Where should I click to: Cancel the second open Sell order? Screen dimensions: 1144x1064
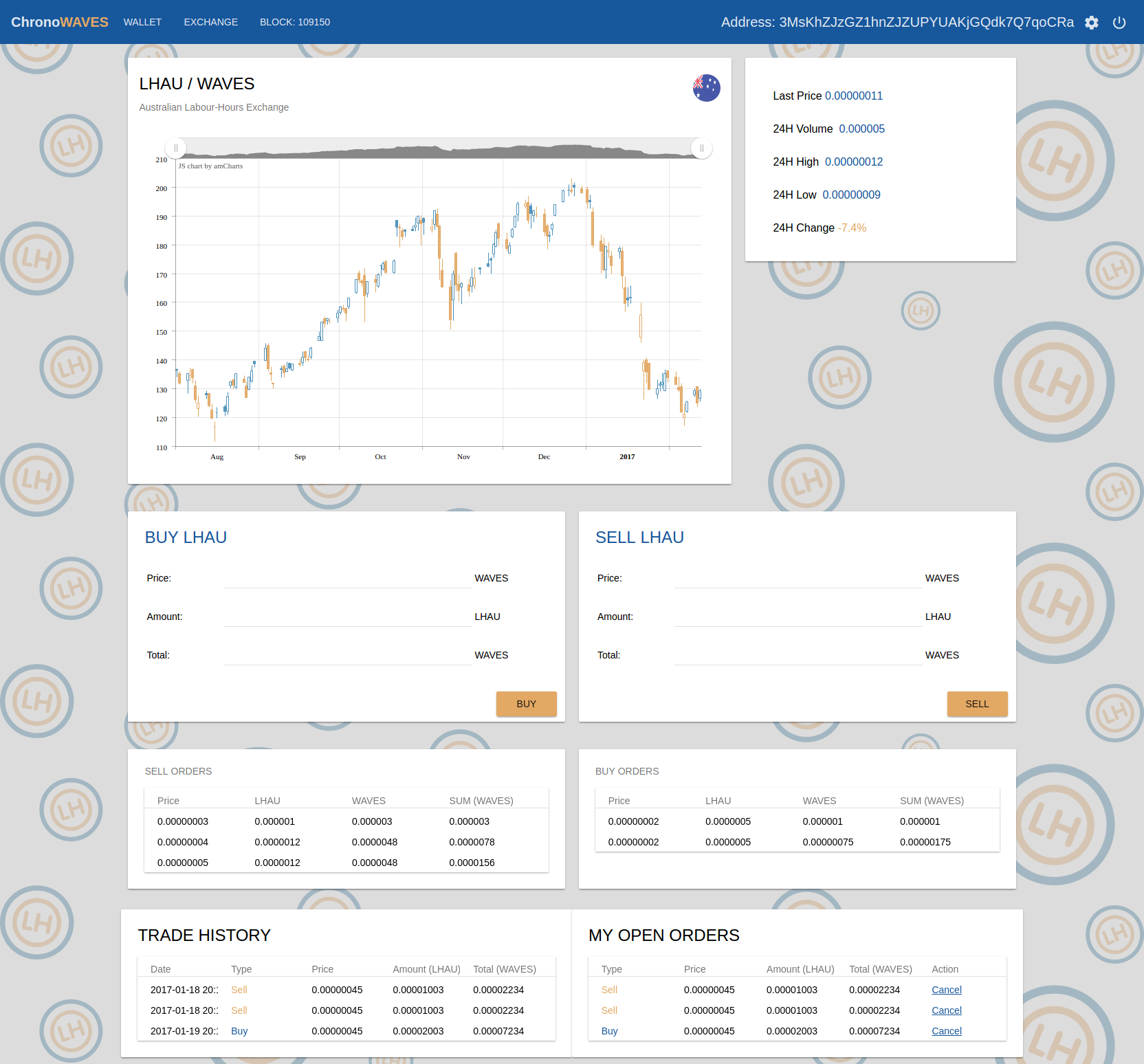(946, 1010)
